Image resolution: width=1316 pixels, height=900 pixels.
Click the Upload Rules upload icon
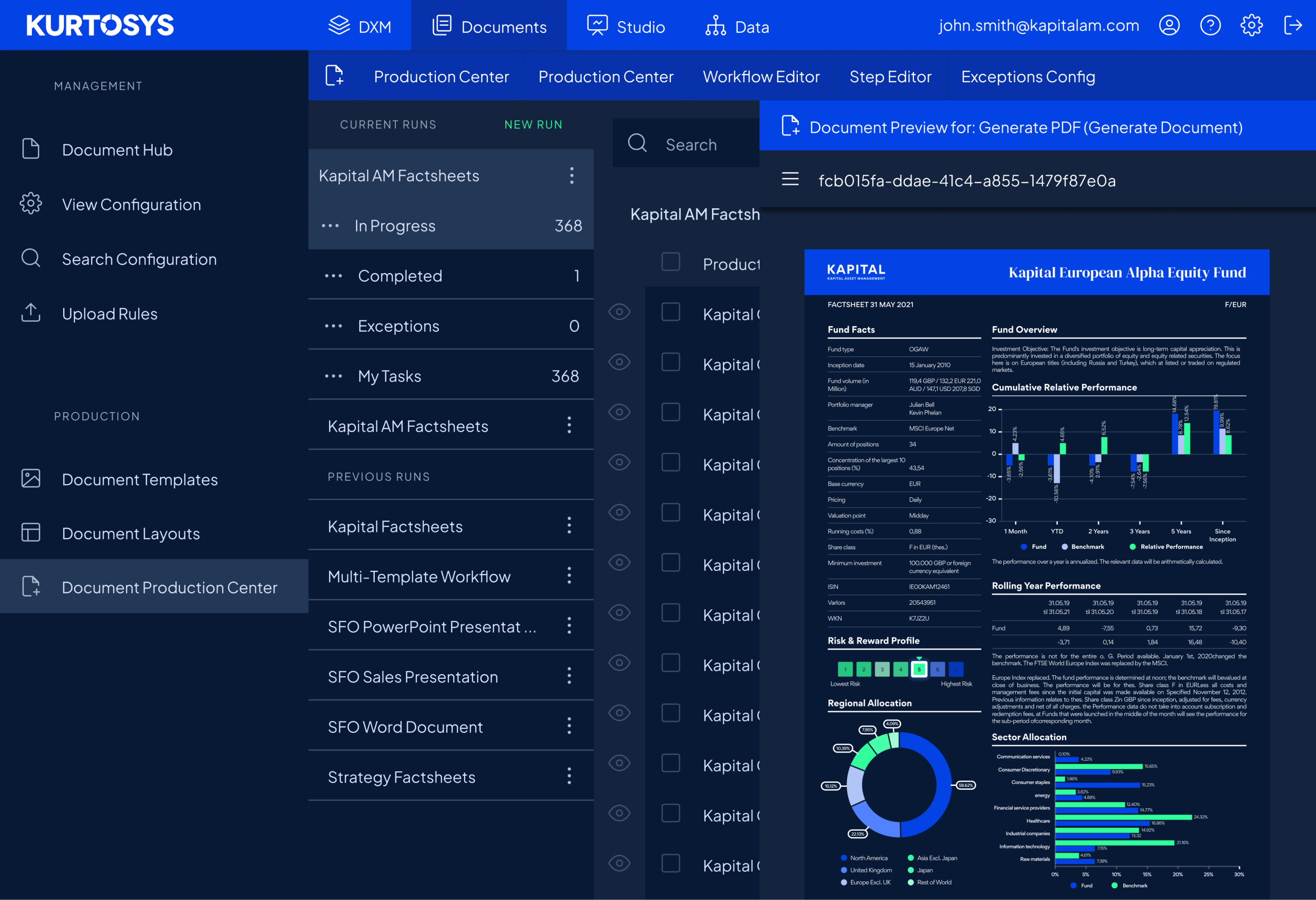pyautogui.click(x=30, y=313)
